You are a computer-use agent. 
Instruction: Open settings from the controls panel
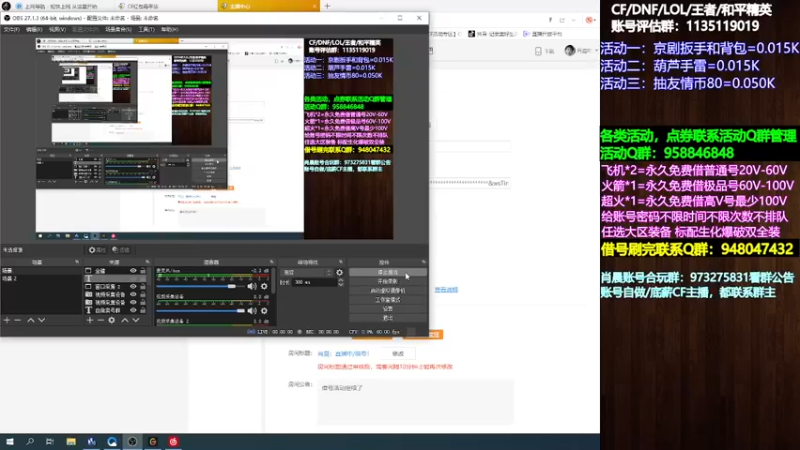coord(388,309)
